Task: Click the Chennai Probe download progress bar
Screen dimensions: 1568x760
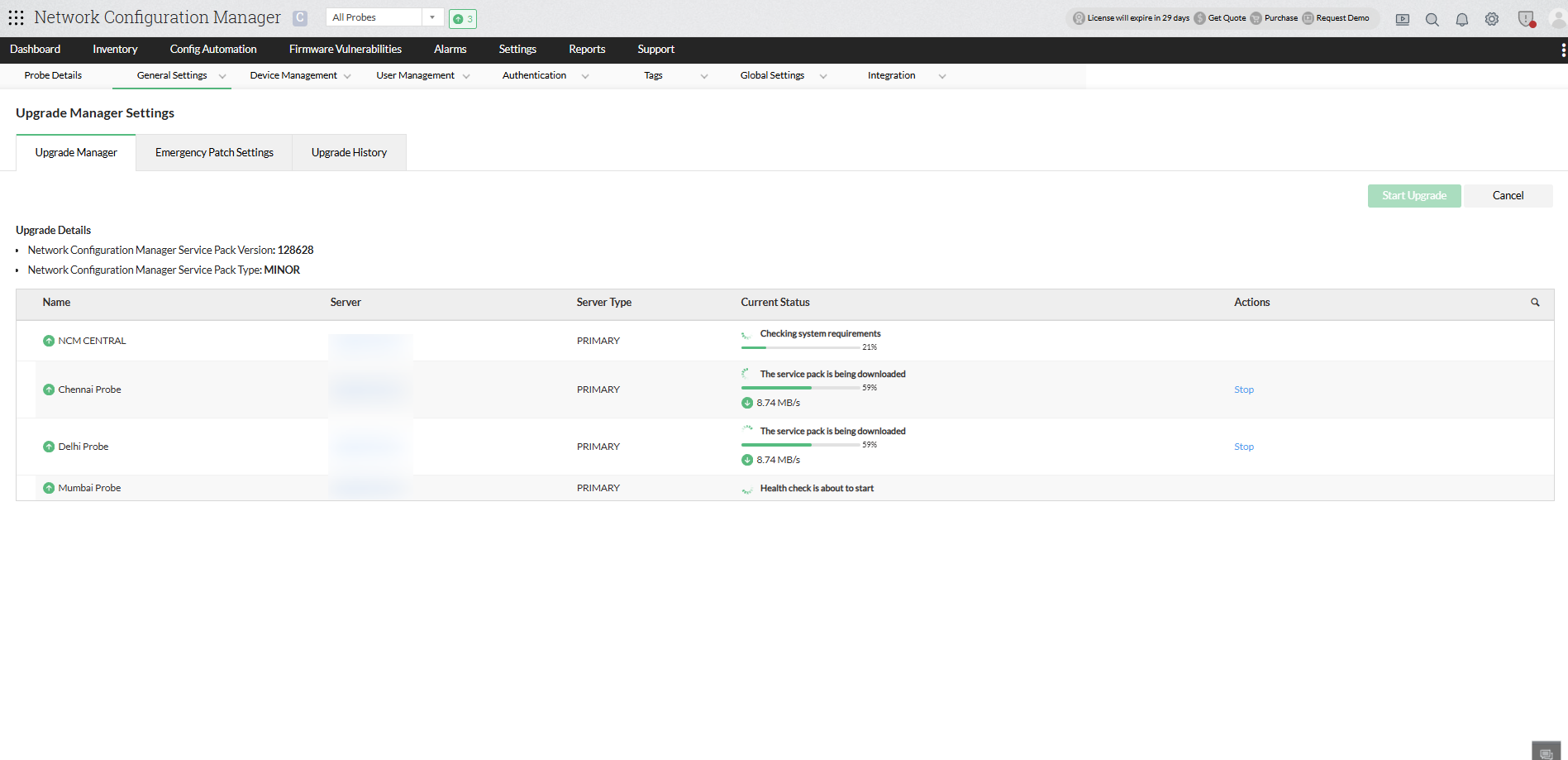Action: [800, 388]
